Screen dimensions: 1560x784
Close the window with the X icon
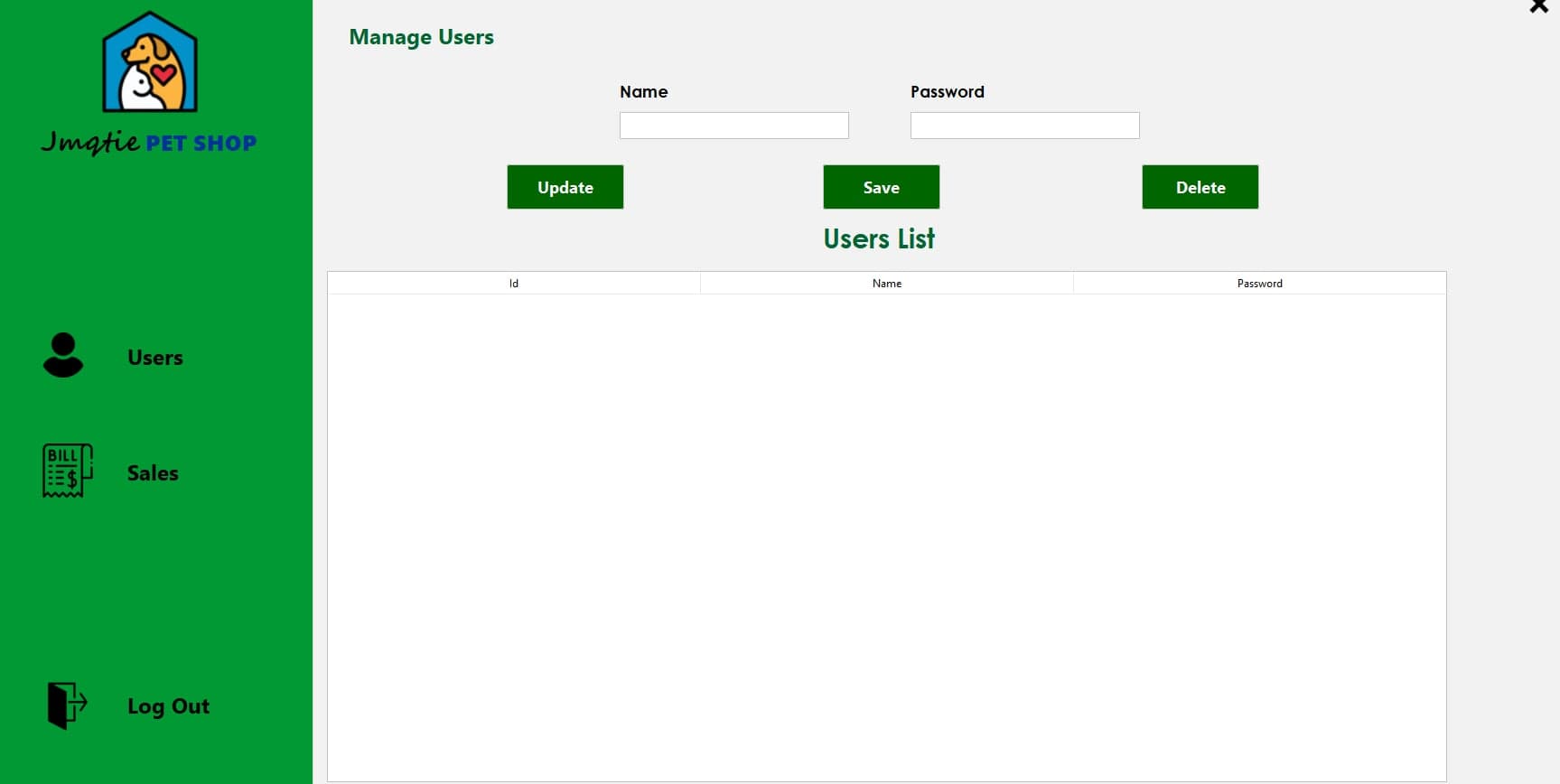1539,6
